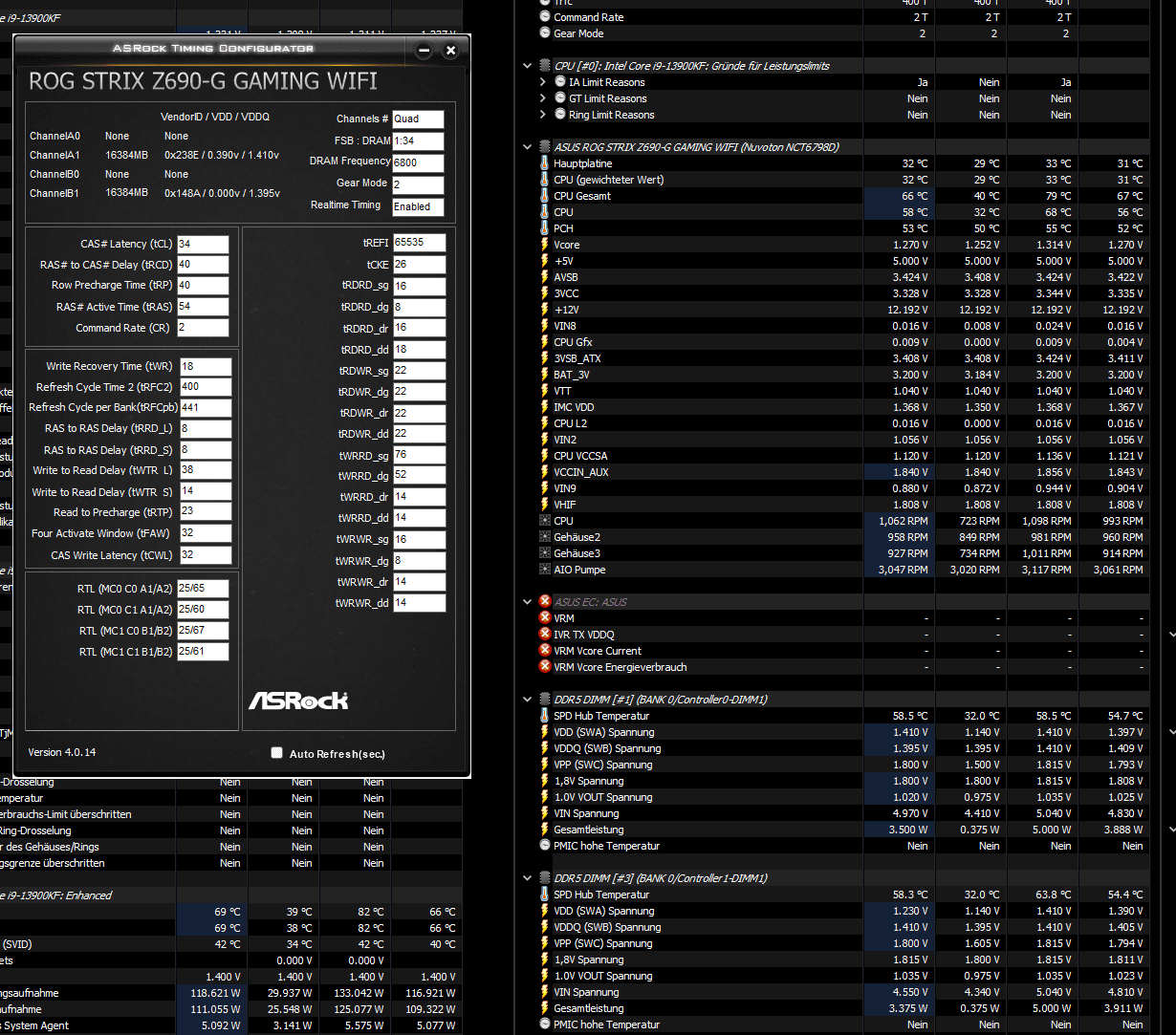Screen dimensions: 1176x1035
Task: Select the tFAW value field
Action: coord(206,533)
